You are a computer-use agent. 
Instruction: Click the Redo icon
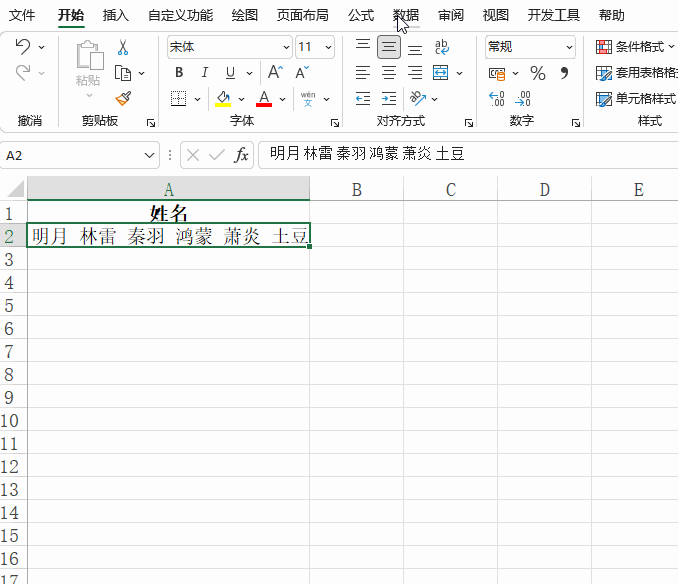23,73
